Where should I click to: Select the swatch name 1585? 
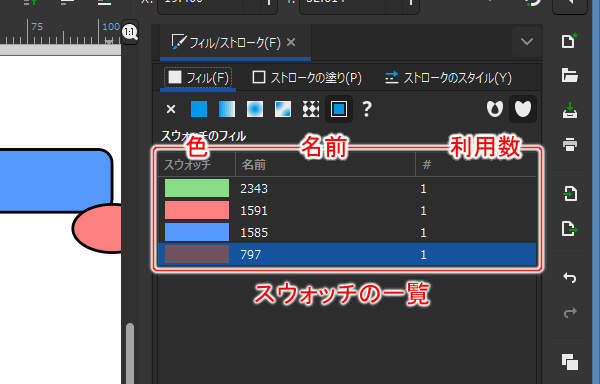click(x=254, y=233)
